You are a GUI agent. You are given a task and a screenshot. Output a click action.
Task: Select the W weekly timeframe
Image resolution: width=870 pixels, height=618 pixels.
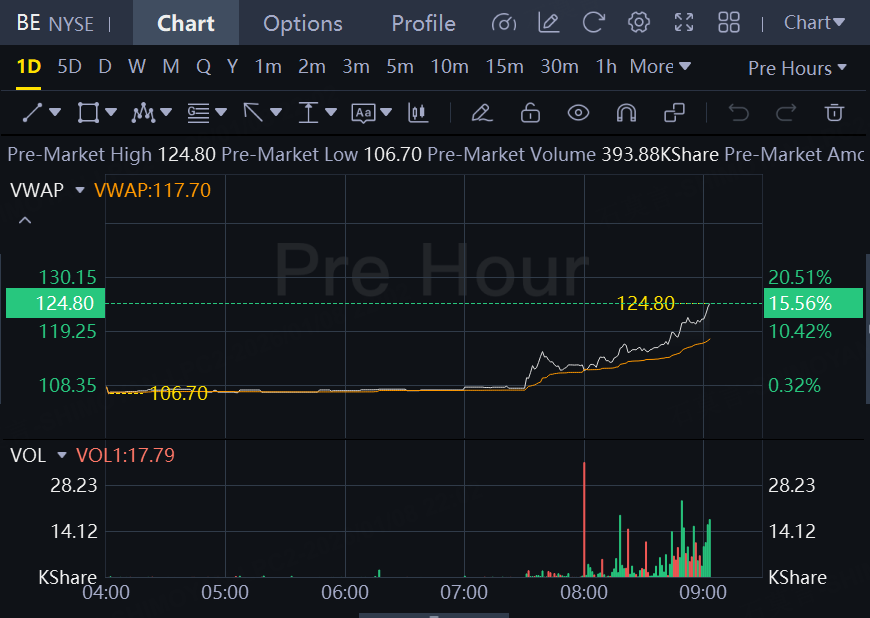[136, 67]
